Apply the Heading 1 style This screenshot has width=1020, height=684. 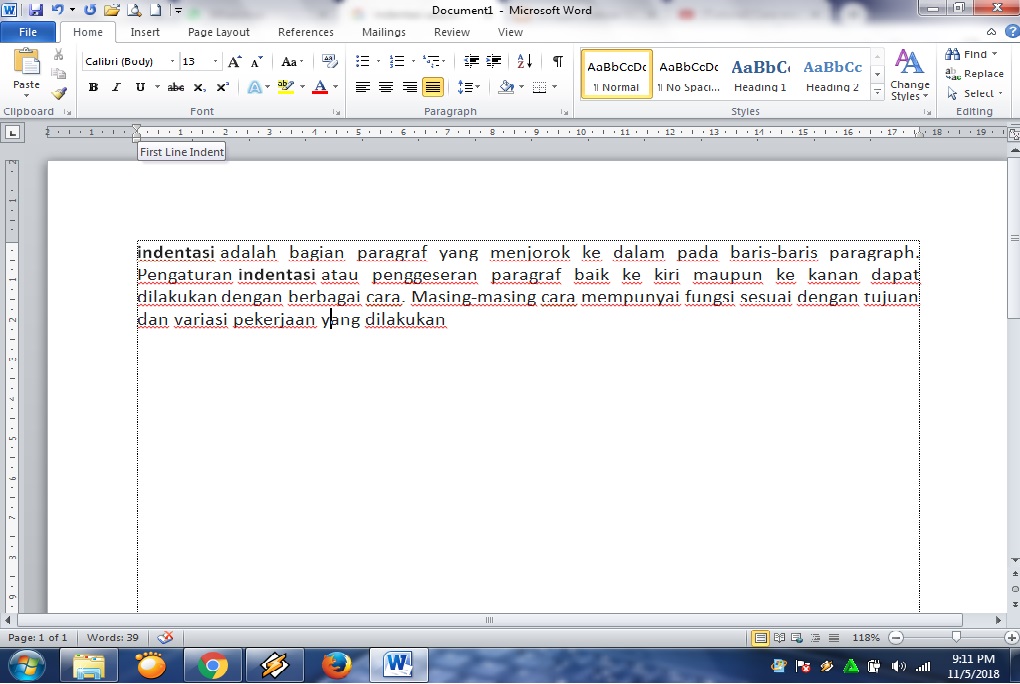[x=759, y=73]
